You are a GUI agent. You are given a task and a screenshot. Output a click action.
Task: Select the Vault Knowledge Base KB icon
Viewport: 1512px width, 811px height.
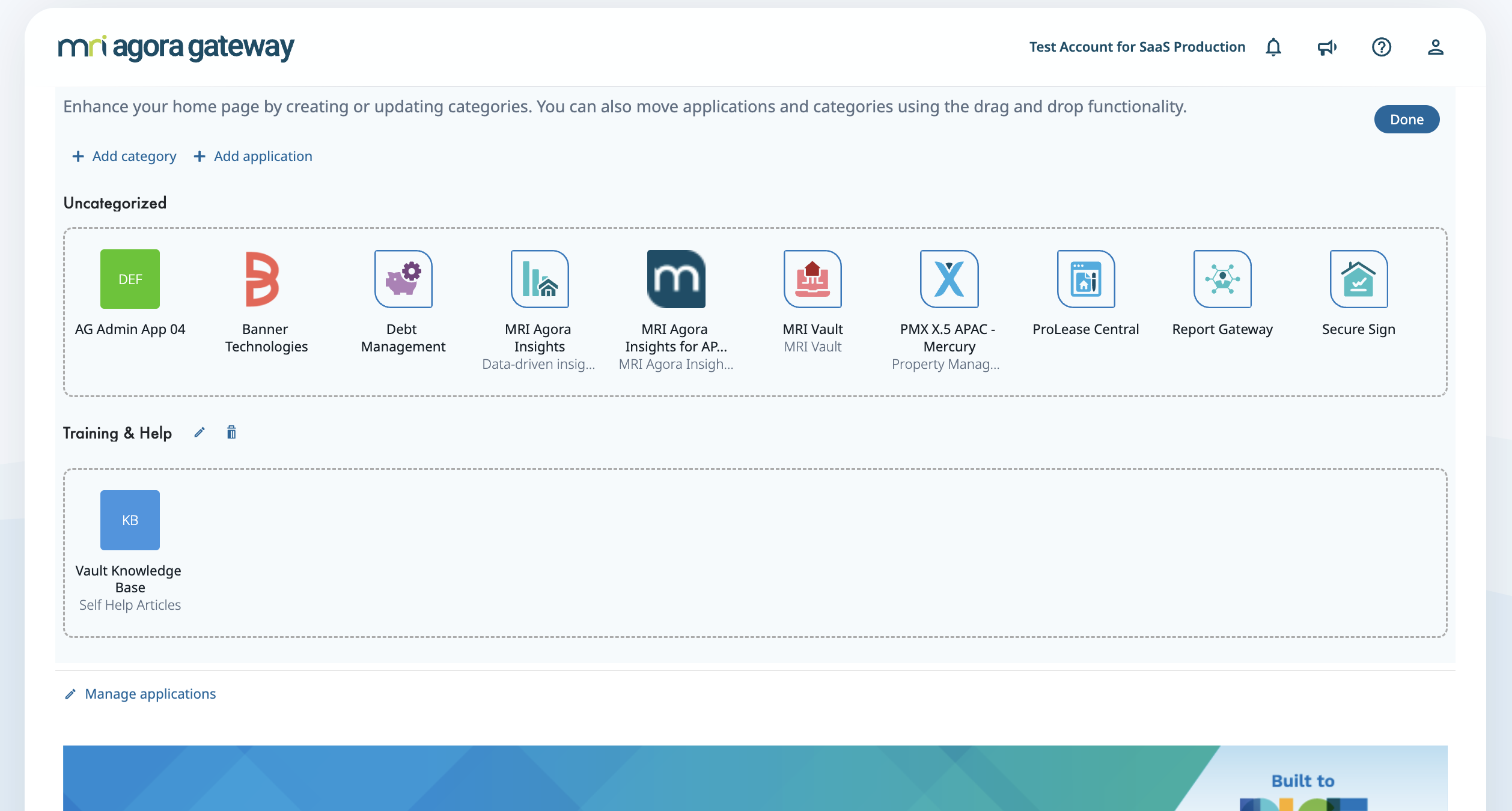coord(130,520)
